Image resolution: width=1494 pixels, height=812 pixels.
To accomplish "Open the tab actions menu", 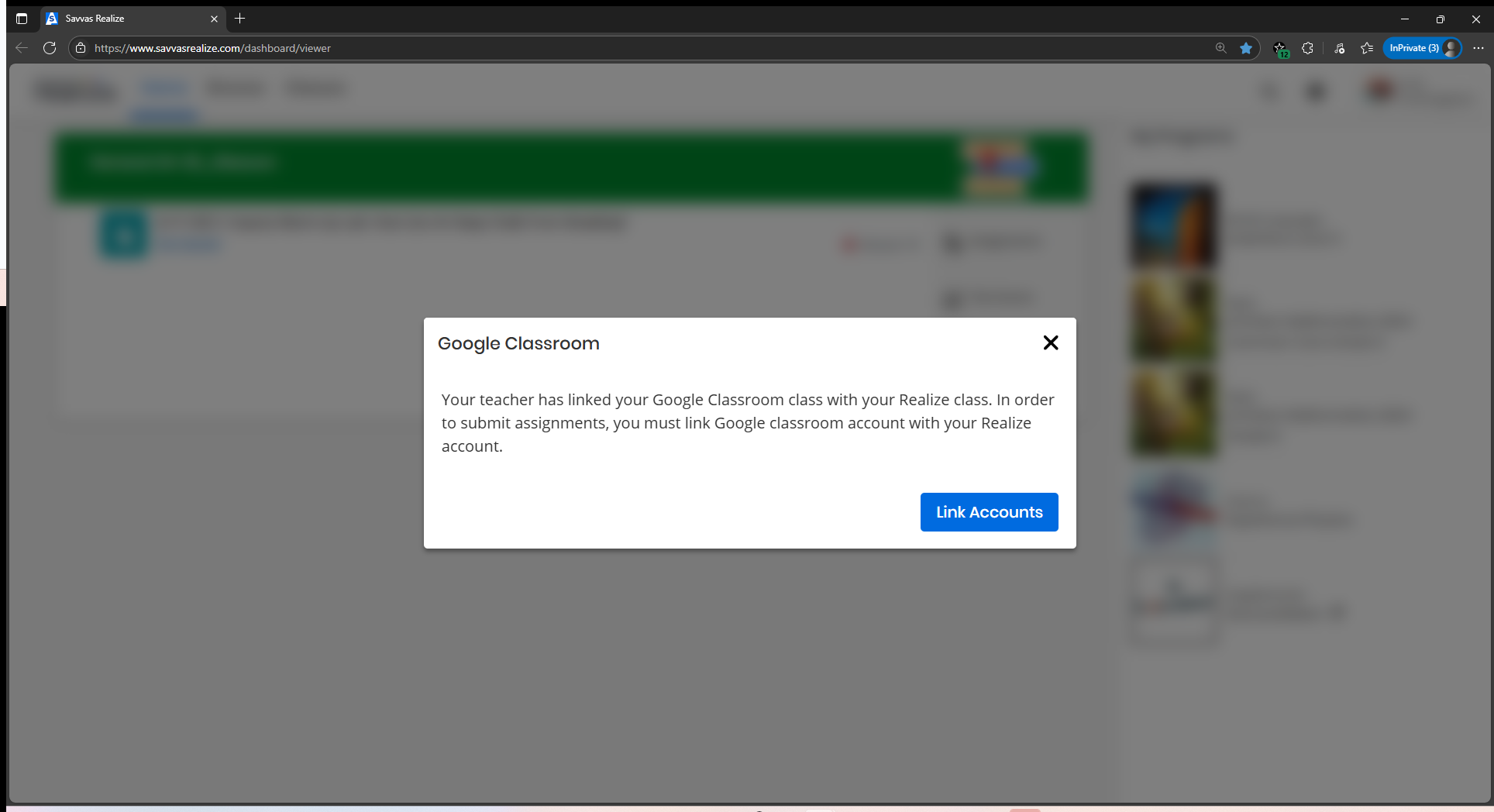I will [x=21, y=19].
